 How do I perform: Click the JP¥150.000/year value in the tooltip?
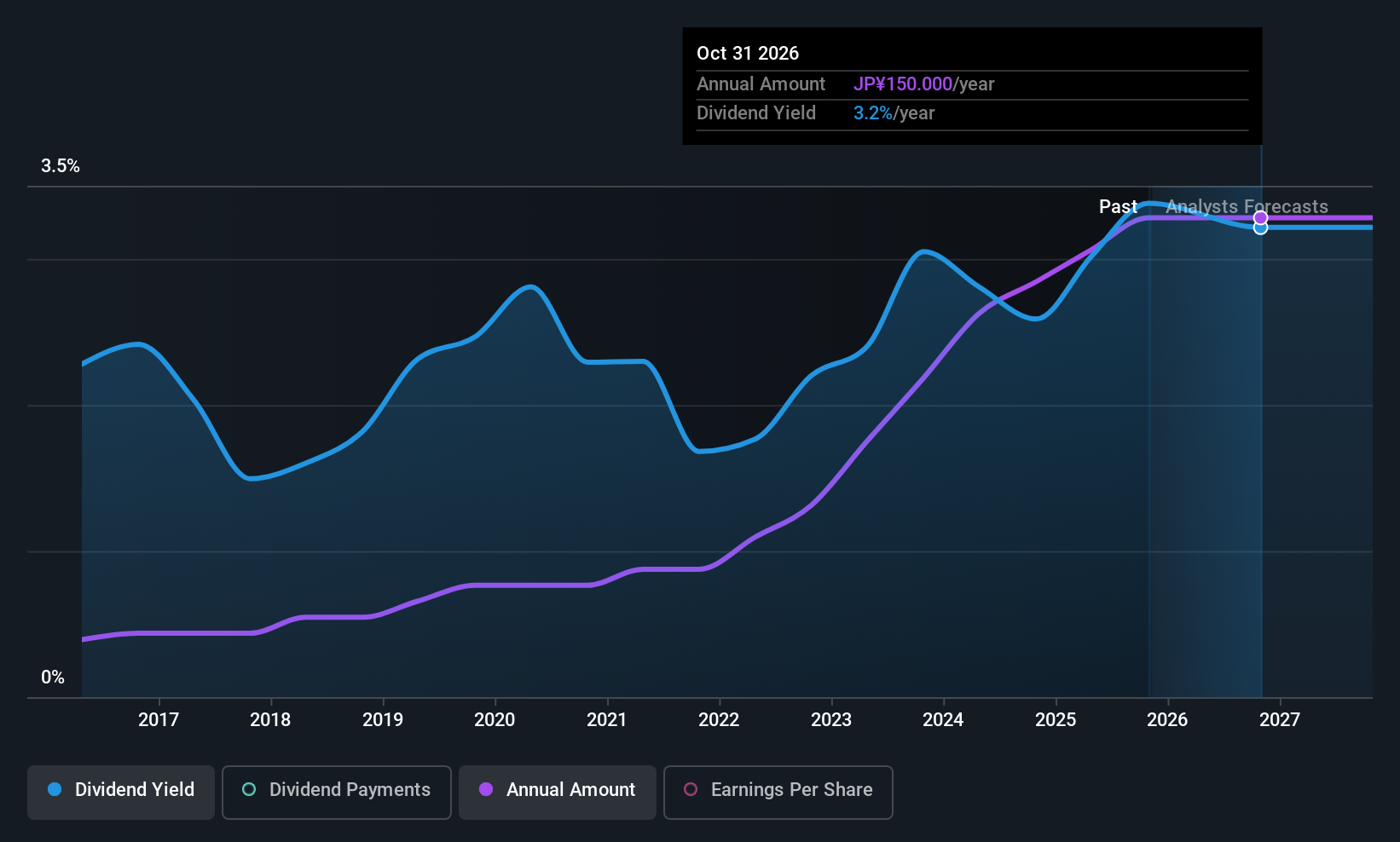[x=925, y=84]
